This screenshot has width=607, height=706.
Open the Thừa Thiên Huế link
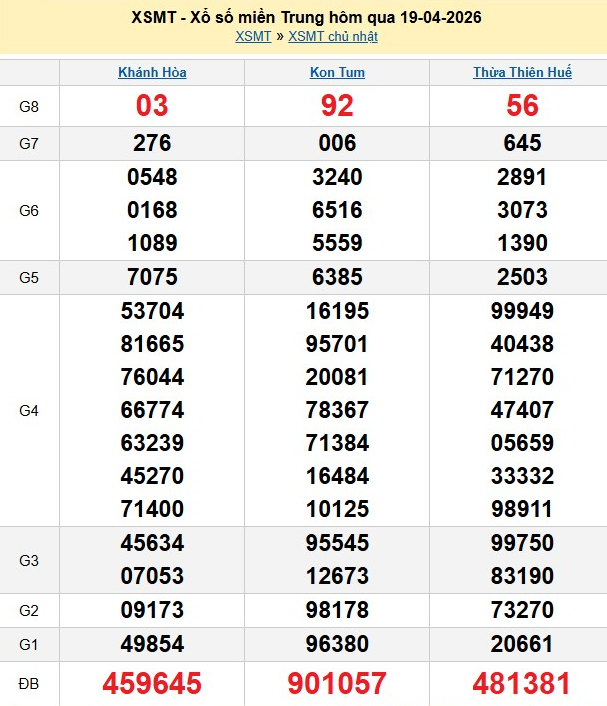[522, 72]
